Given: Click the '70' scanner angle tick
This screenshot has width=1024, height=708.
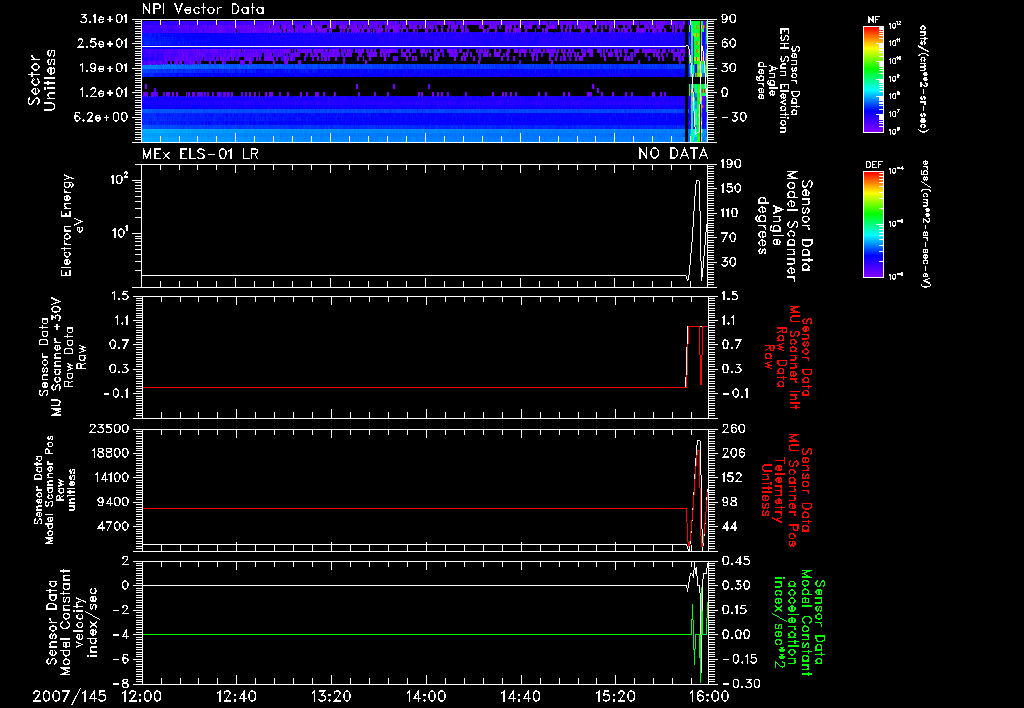Looking at the screenshot, I should click(728, 238).
